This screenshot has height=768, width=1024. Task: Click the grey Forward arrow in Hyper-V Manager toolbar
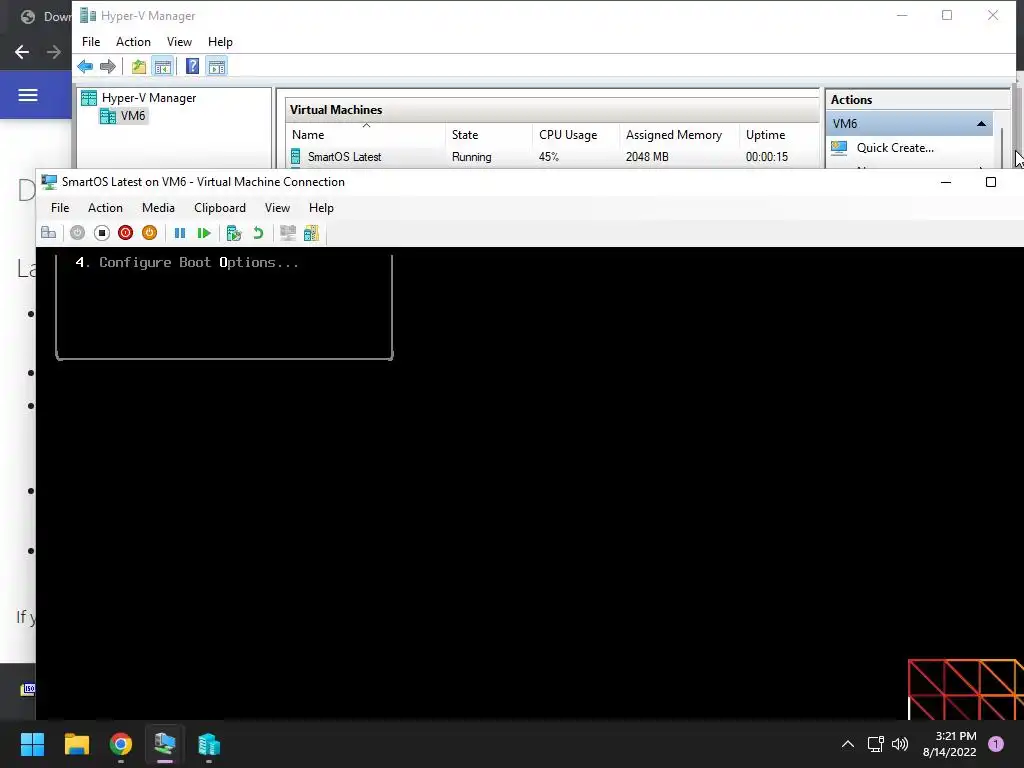coord(108,66)
